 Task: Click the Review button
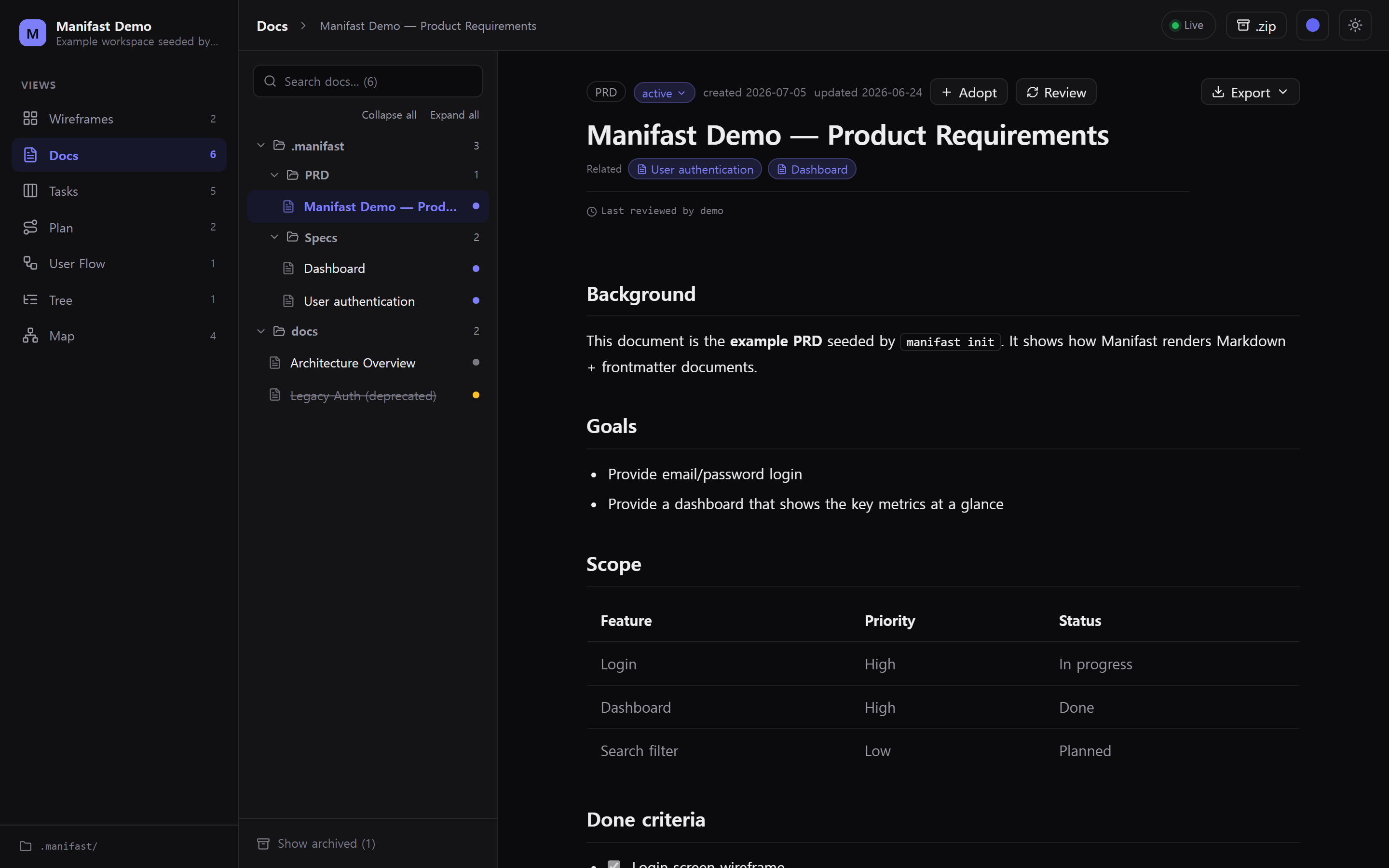click(1056, 93)
